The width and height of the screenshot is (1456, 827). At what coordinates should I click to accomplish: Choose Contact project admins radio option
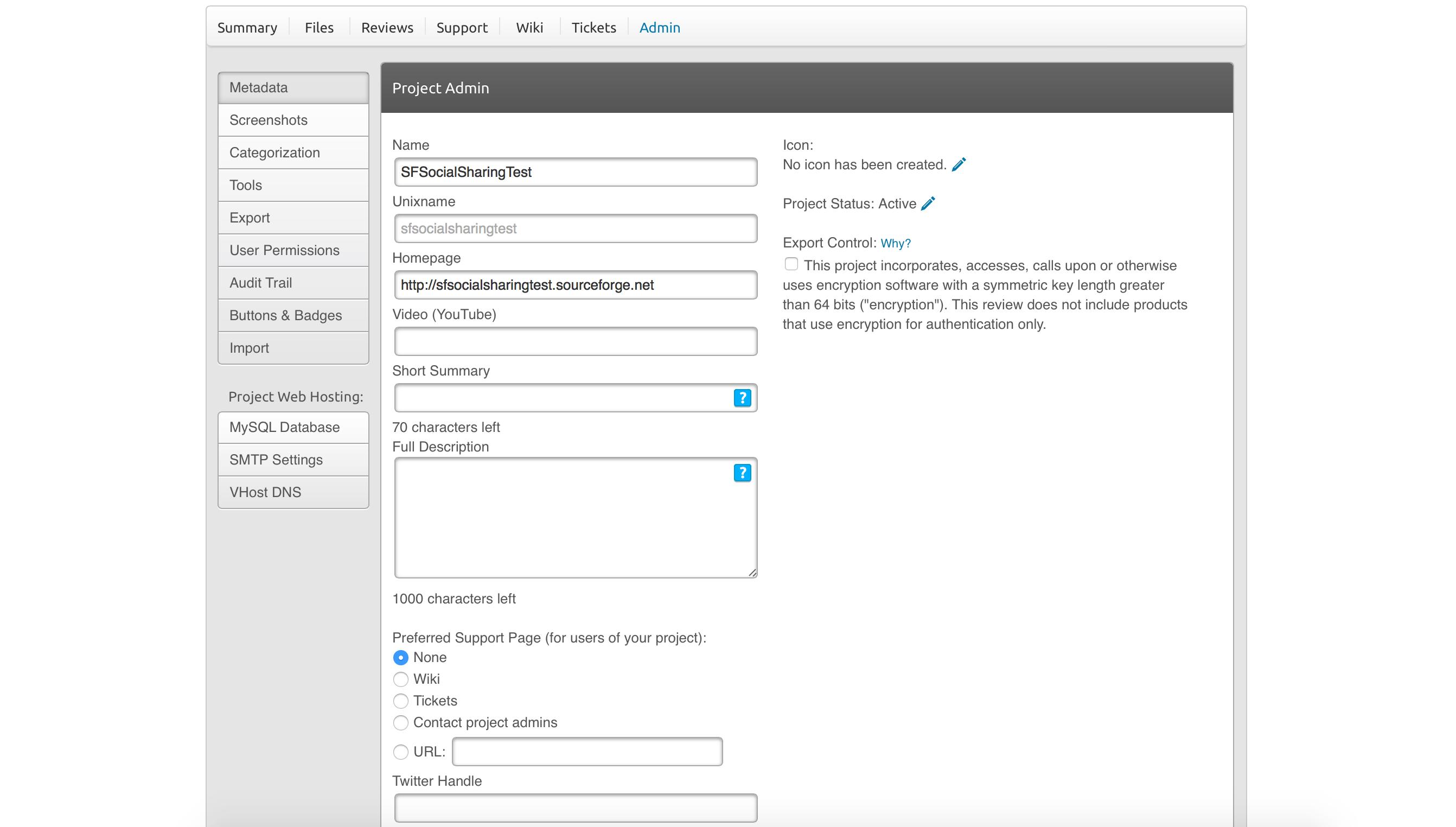(x=401, y=722)
